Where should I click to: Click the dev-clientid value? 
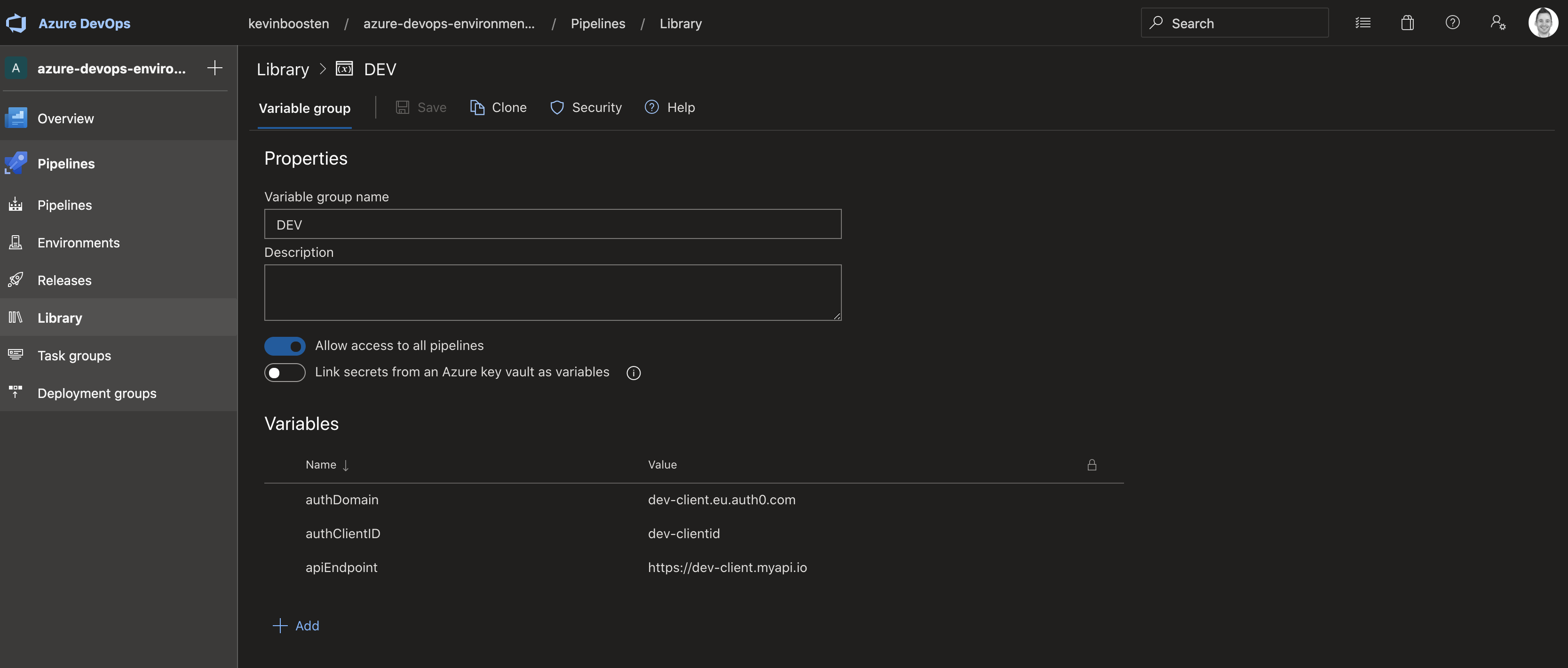[x=683, y=533]
